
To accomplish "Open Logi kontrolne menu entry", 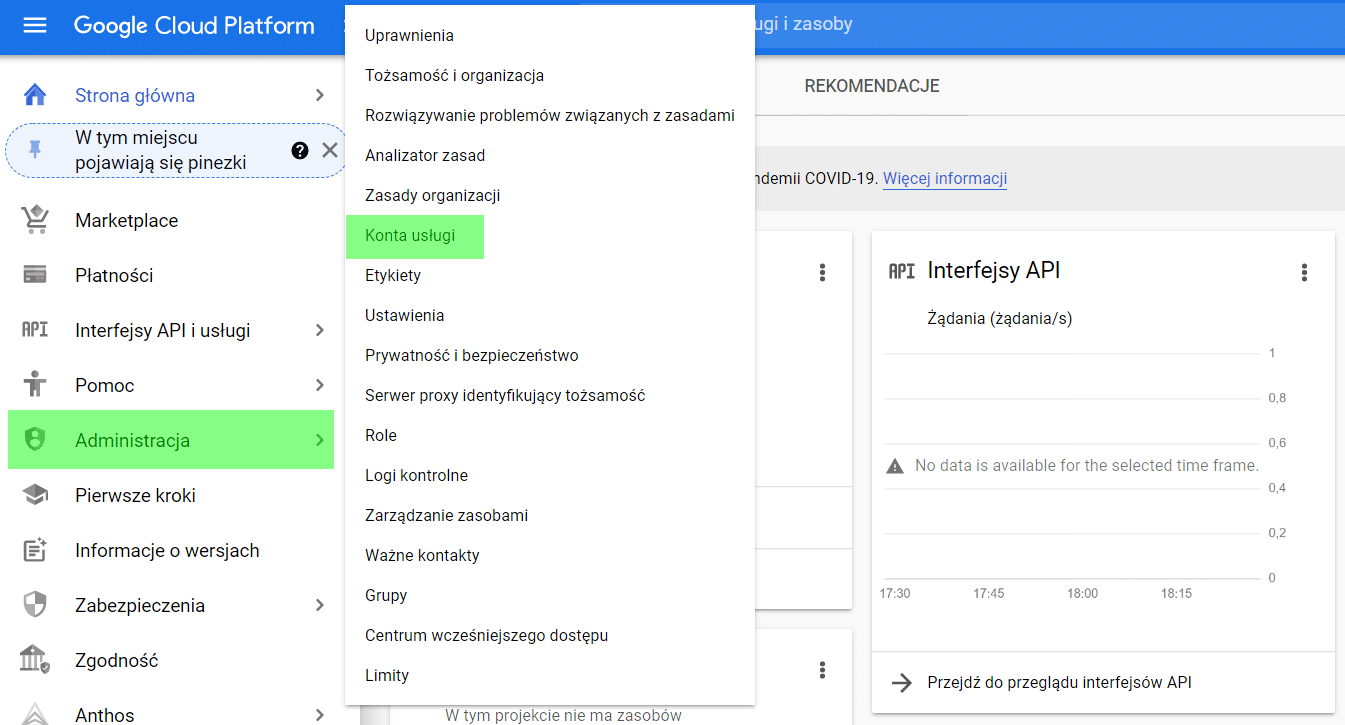I will click(550, 475).
